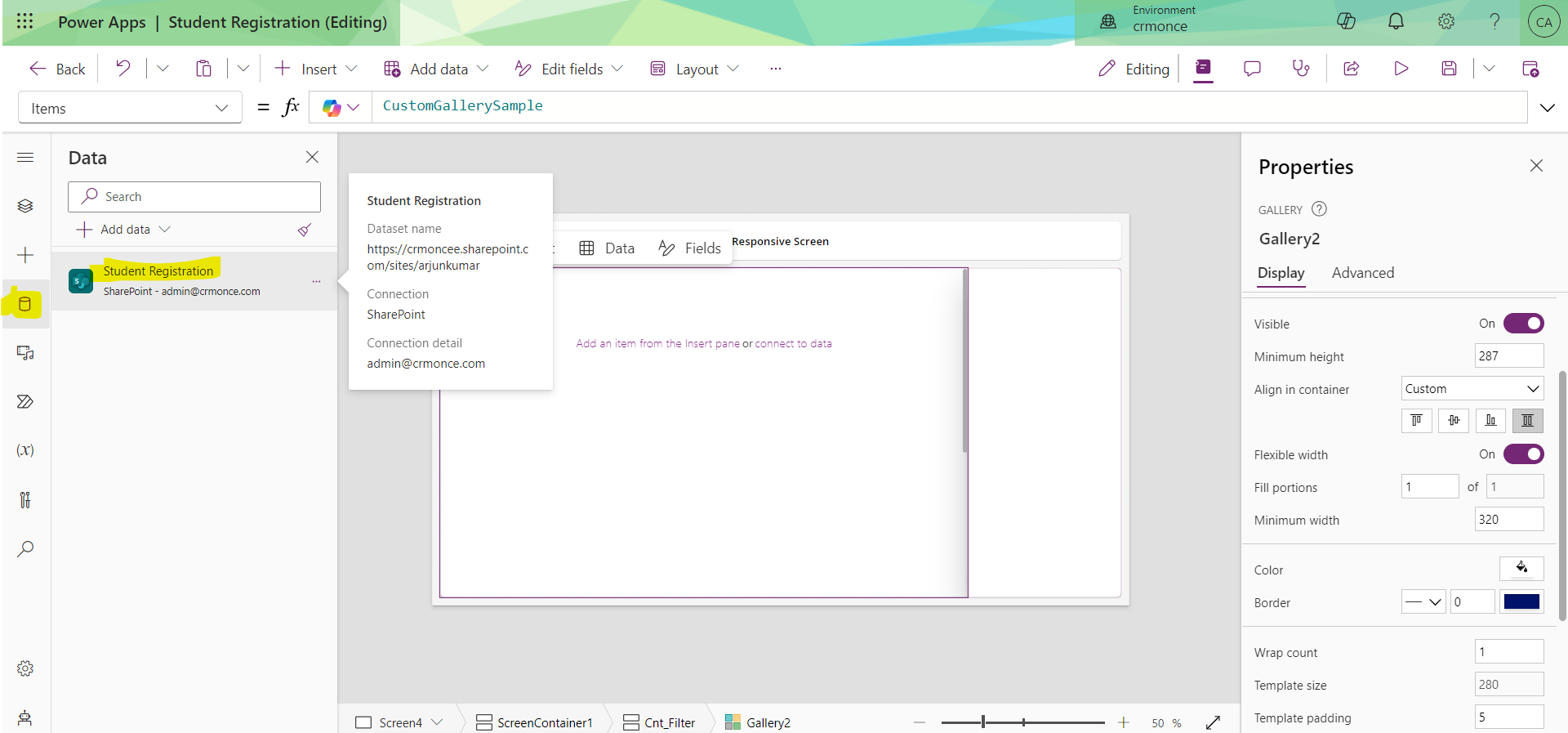Open the Search magnifier icon in sidebar
The width and height of the screenshot is (1568, 733).
(x=25, y=548)
